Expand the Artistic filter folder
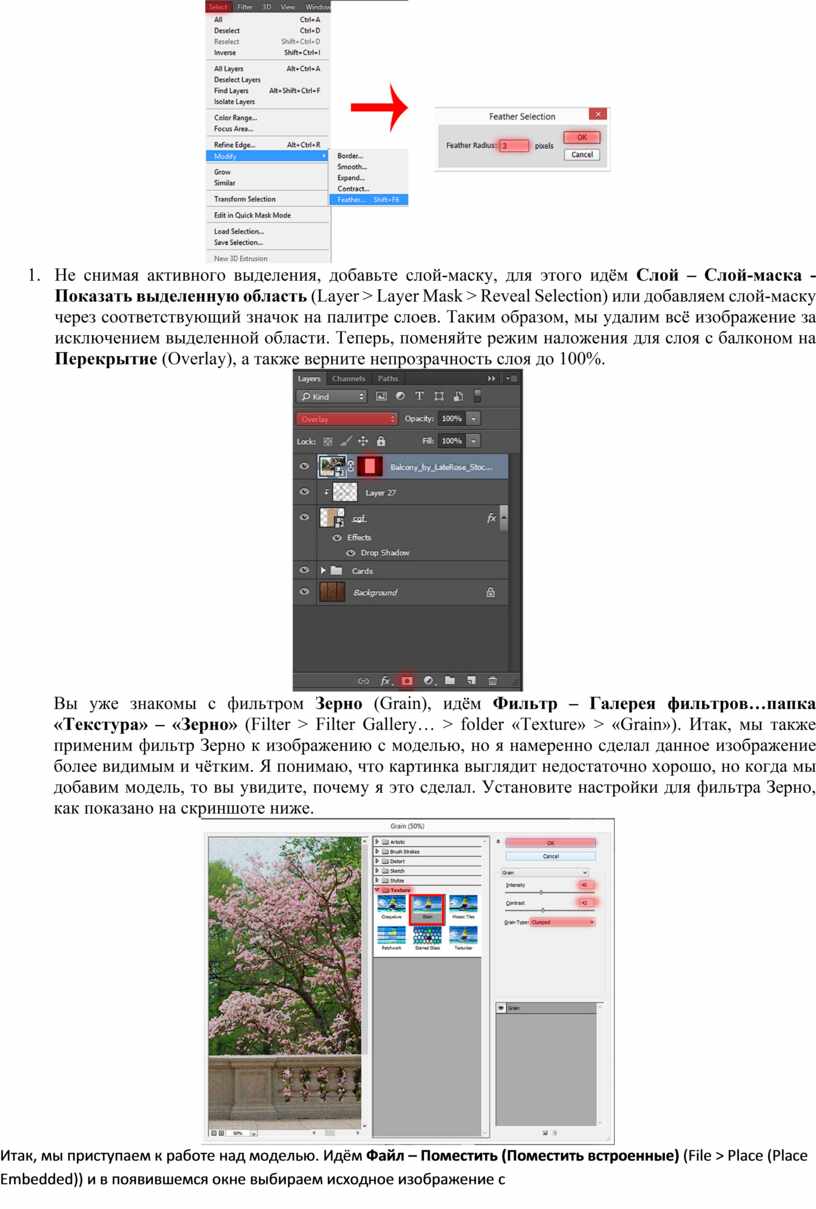Viewport: 816px width, 1209px height. point(378,843)
